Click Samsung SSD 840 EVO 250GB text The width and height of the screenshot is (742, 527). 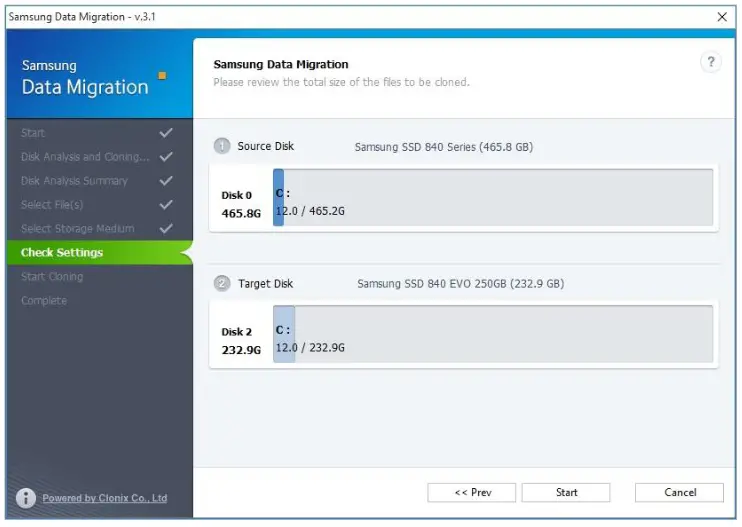pos(460,284)
